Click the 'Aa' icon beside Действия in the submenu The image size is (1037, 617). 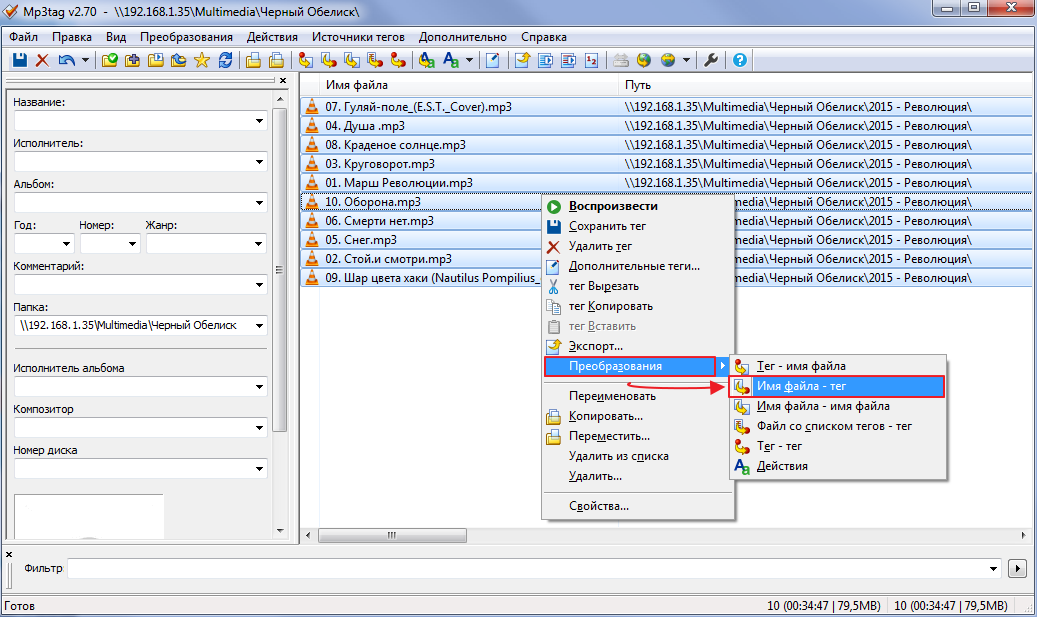(742, 466)
